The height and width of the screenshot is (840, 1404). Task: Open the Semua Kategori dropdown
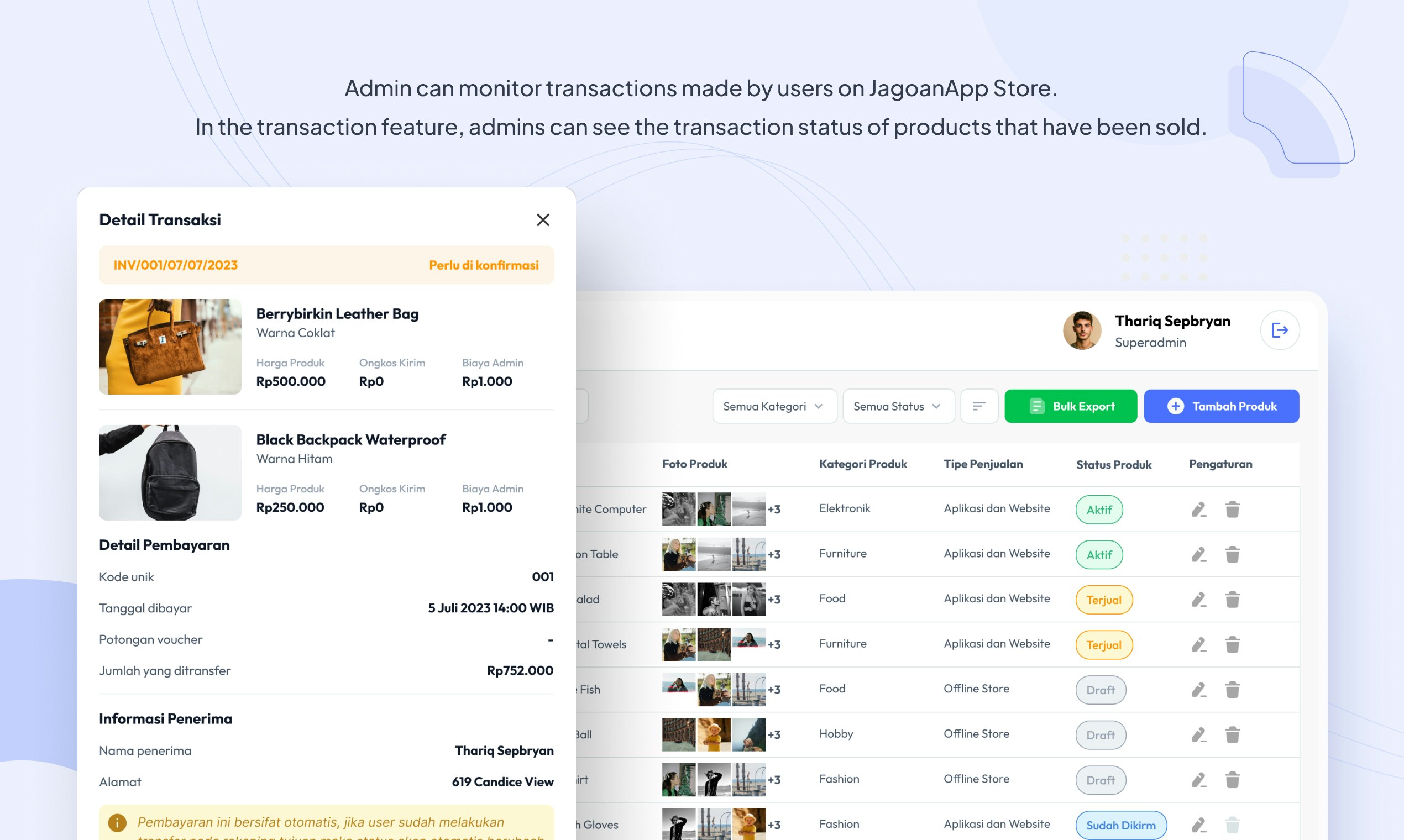[x=774, y=406]
